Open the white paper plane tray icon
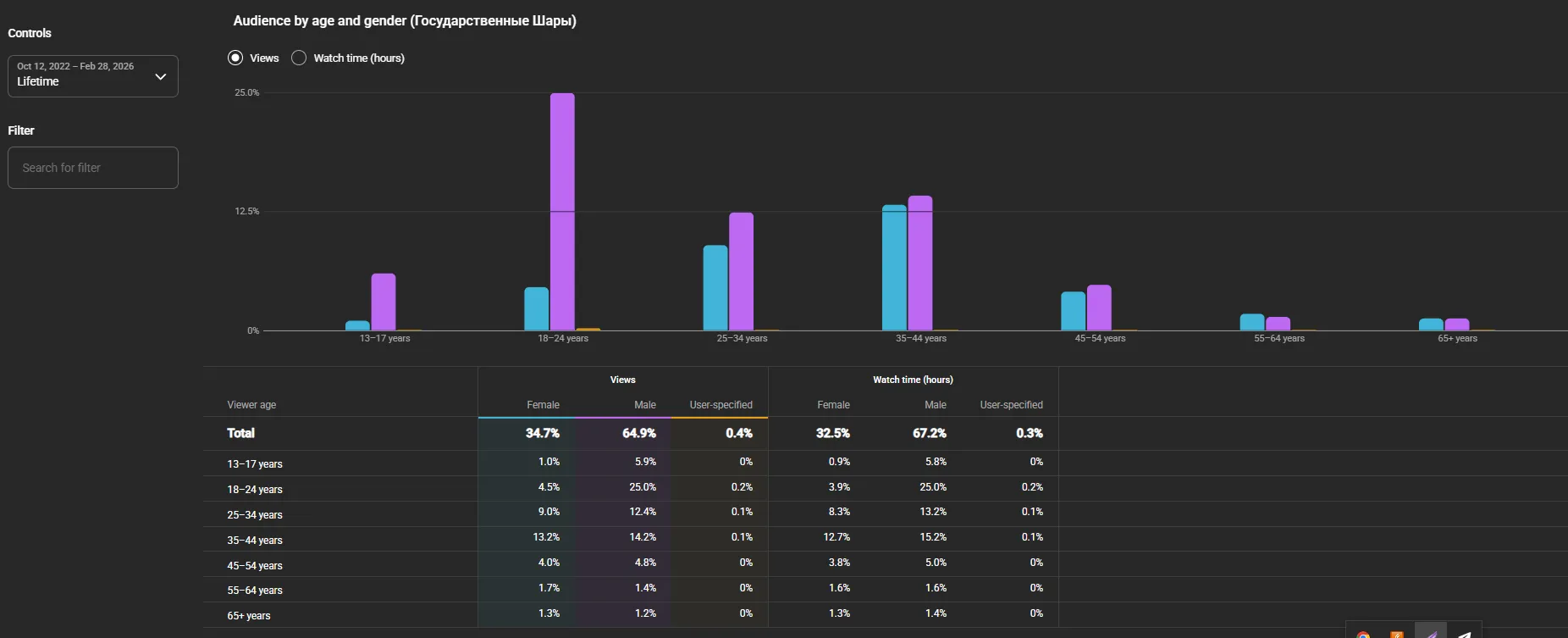 point(1465,634)
